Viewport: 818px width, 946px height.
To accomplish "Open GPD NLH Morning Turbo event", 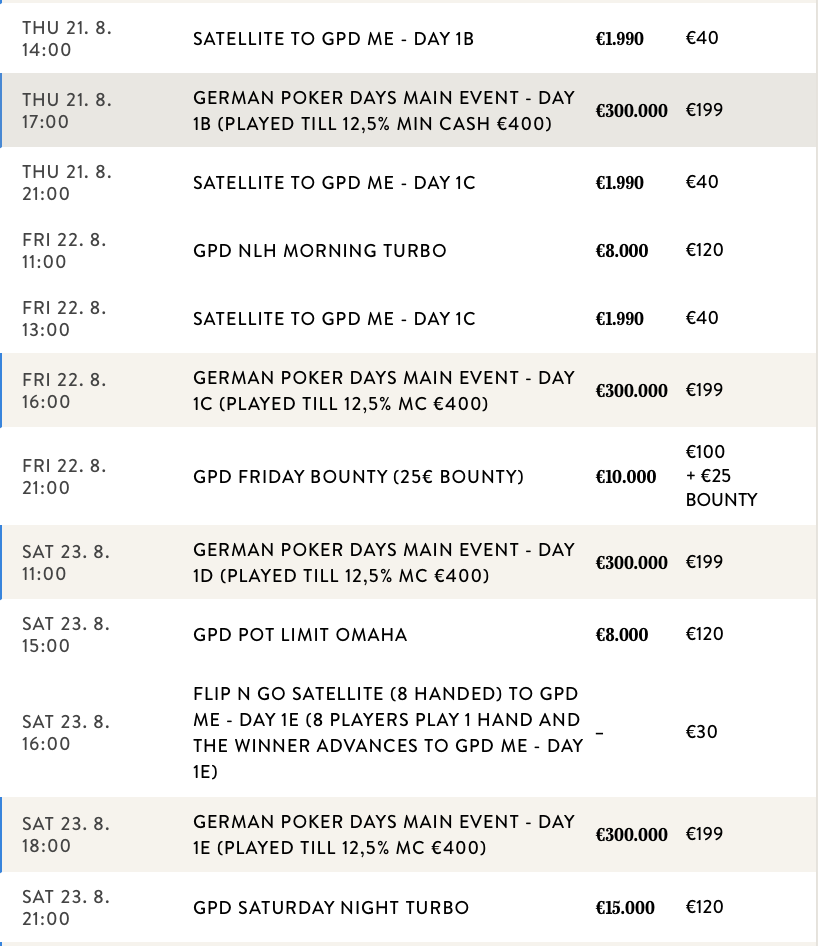I will [320, 251].
